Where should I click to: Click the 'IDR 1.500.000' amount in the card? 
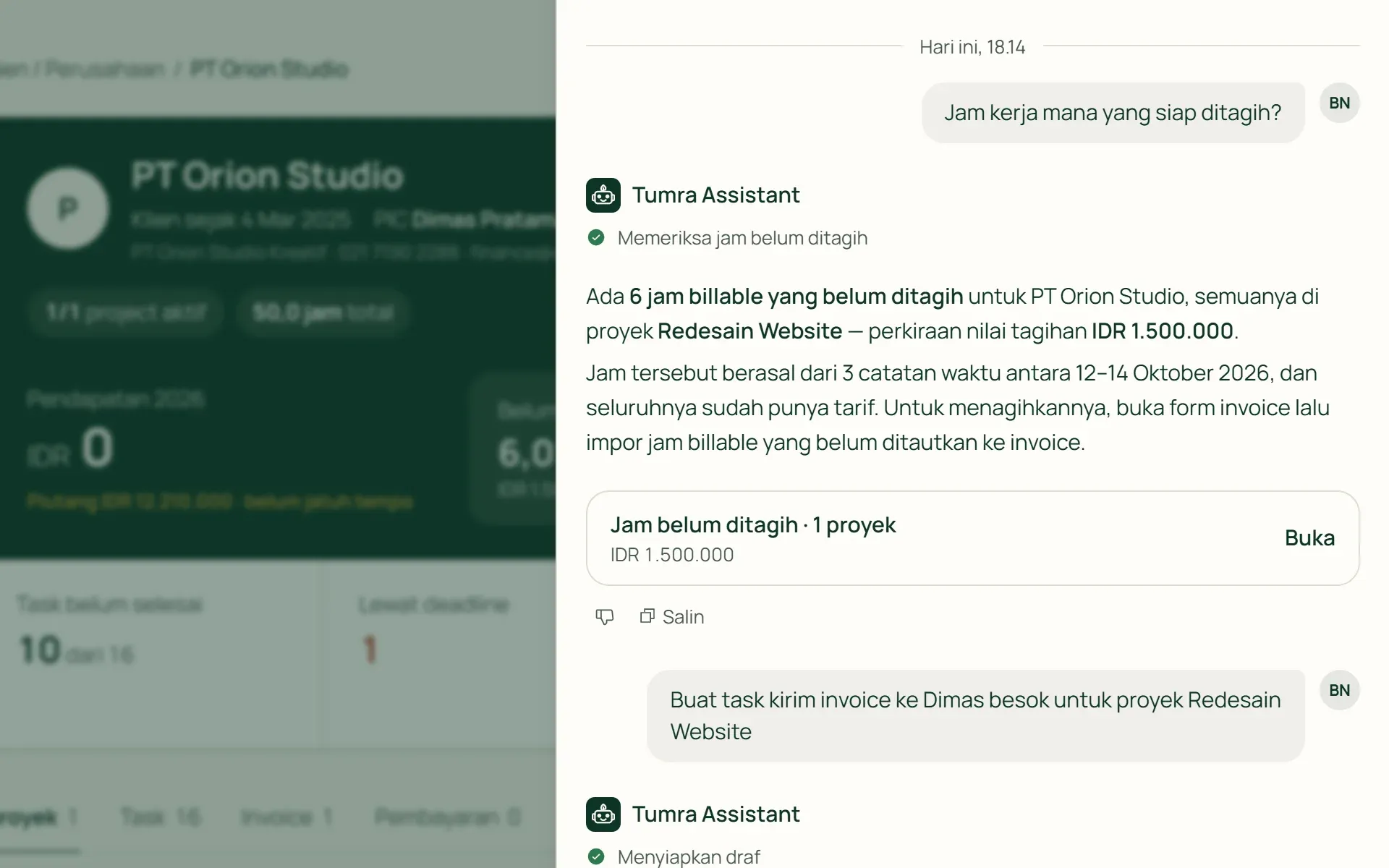pyautogui.click(x=671, y=555)
